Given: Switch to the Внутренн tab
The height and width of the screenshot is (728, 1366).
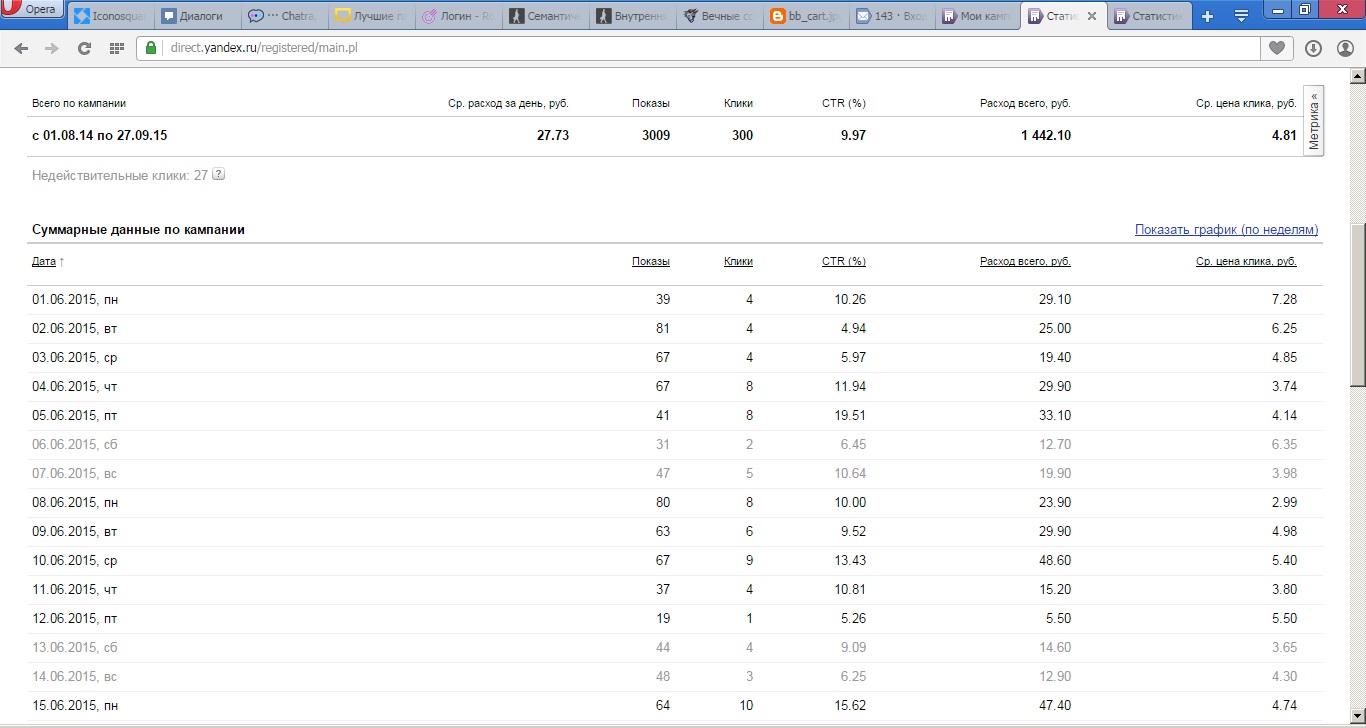Looking at the screenshot, I should click(x=631, y=17).
